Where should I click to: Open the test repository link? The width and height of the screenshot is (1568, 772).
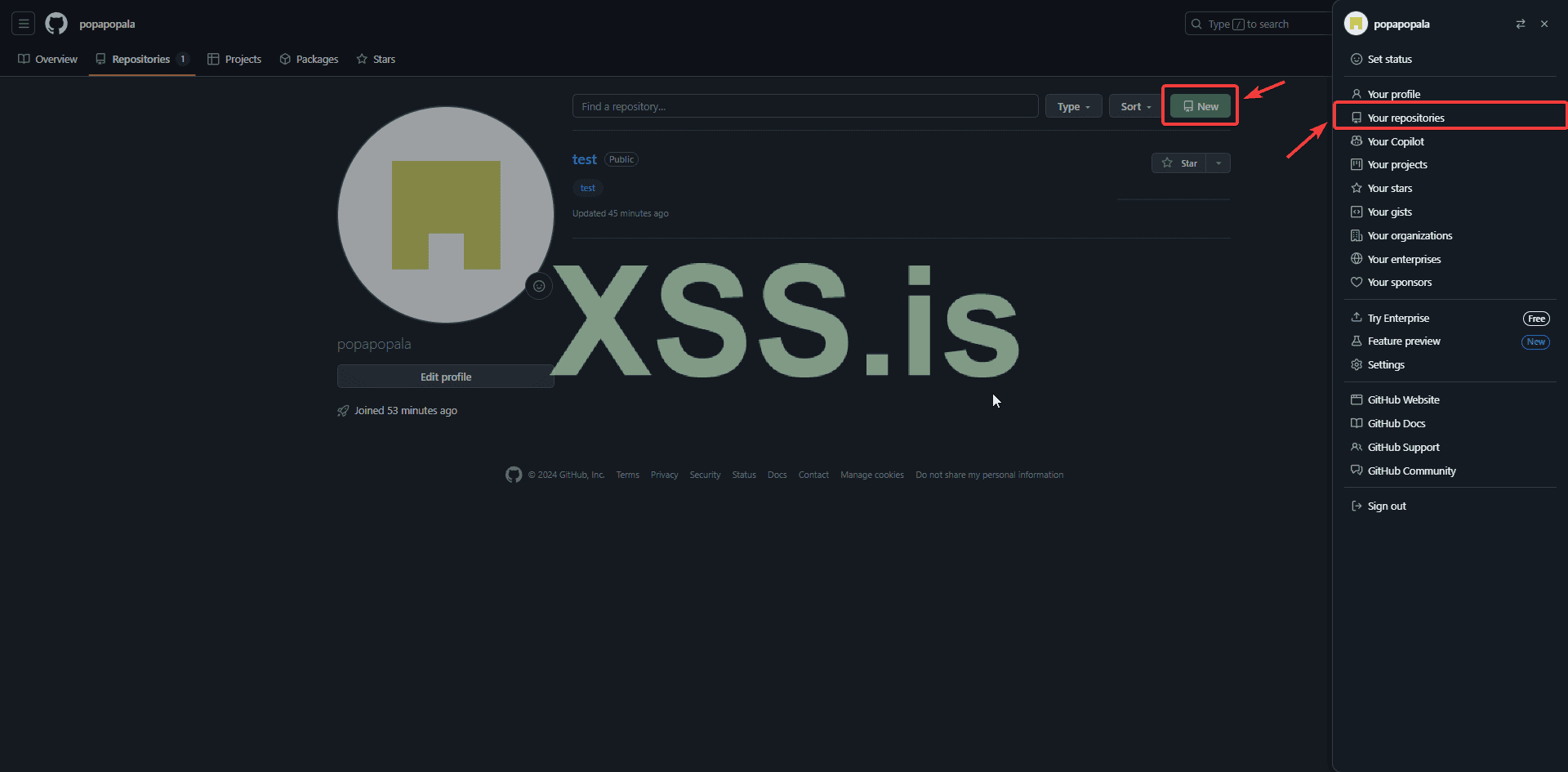pos(585,159)
